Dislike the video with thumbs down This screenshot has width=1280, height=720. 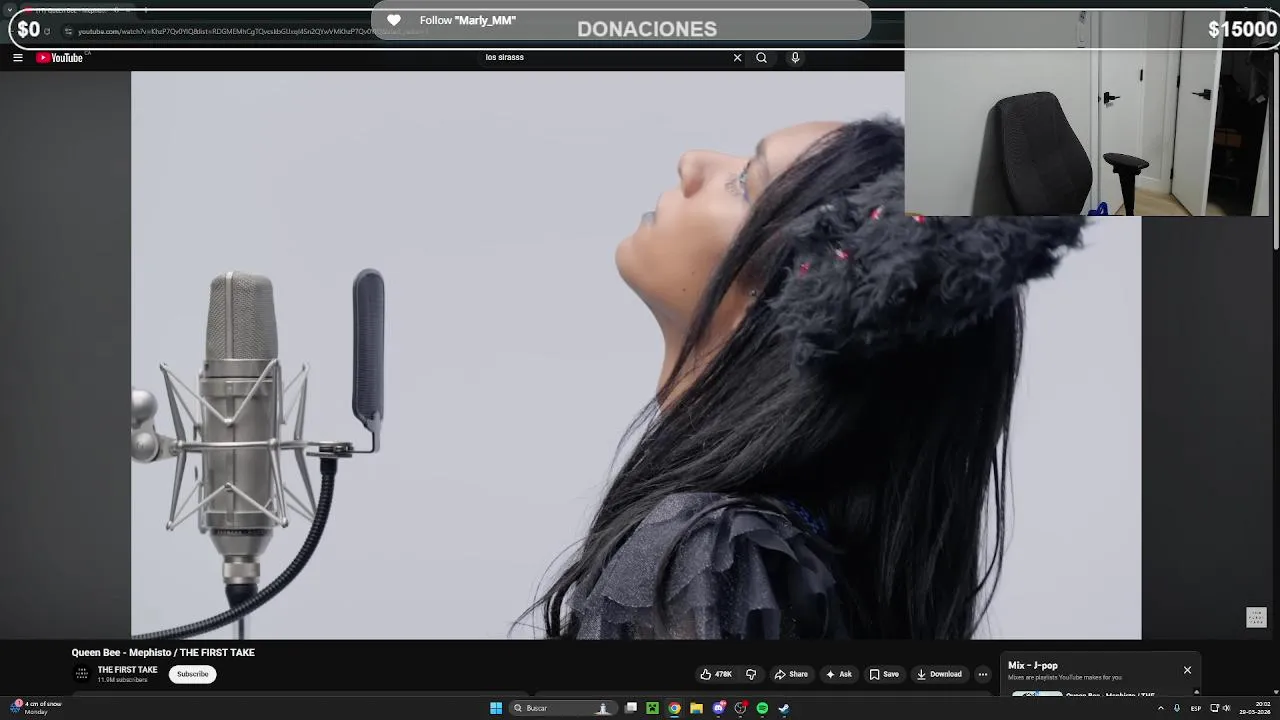(x=751, y=674)
